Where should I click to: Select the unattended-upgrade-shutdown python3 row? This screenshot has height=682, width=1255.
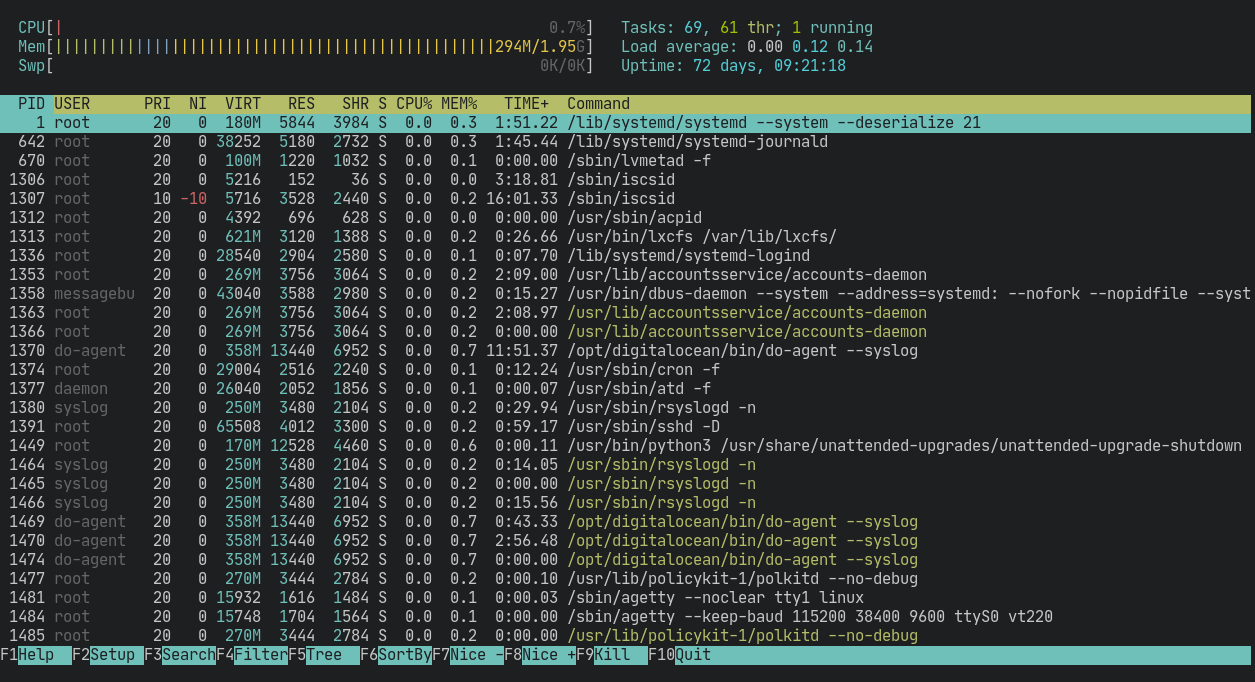(x=626, y=446)
